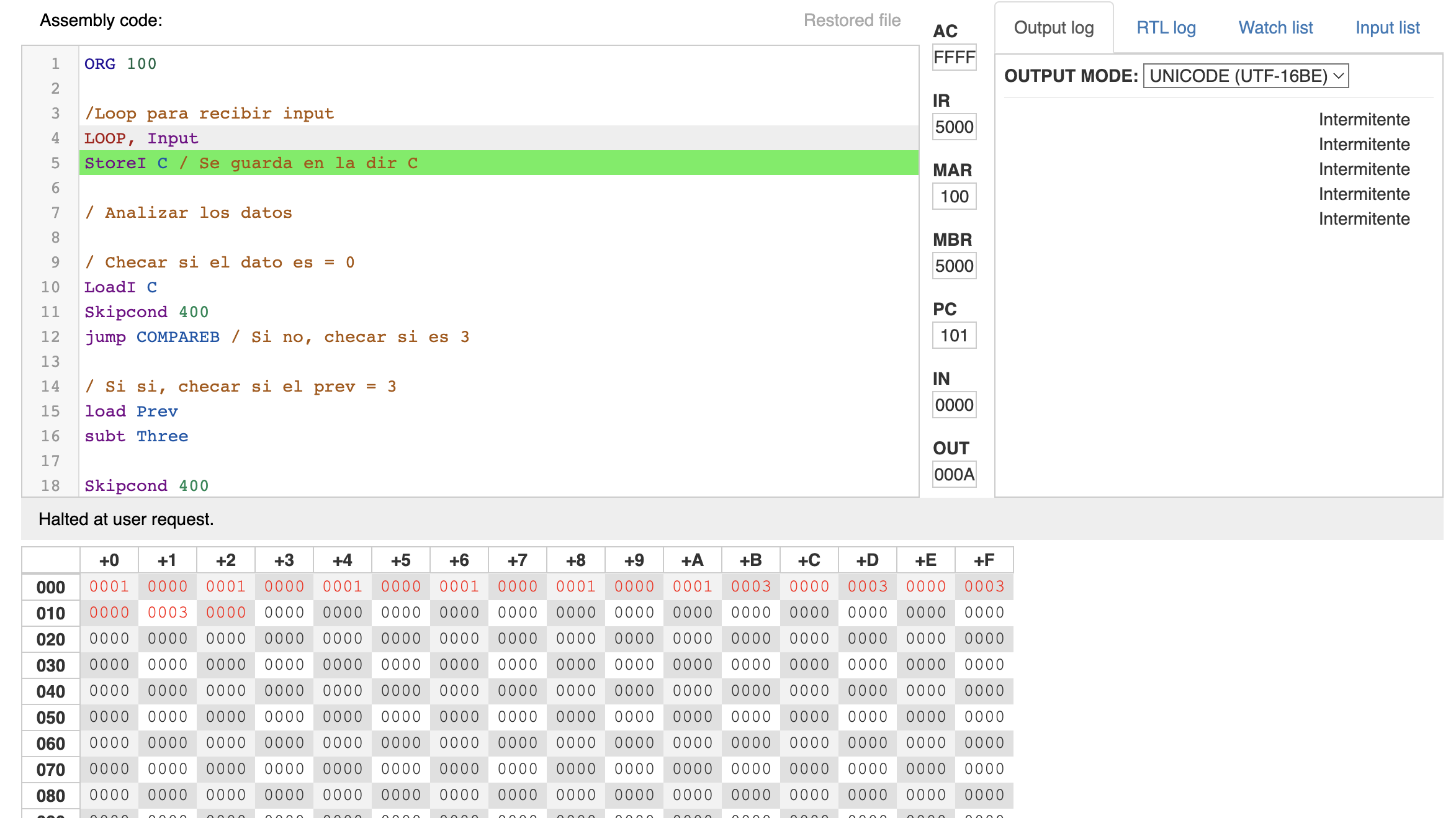1456x818 pixels.
Task: Click the IN register value field
Action: (x=954, y=405)
